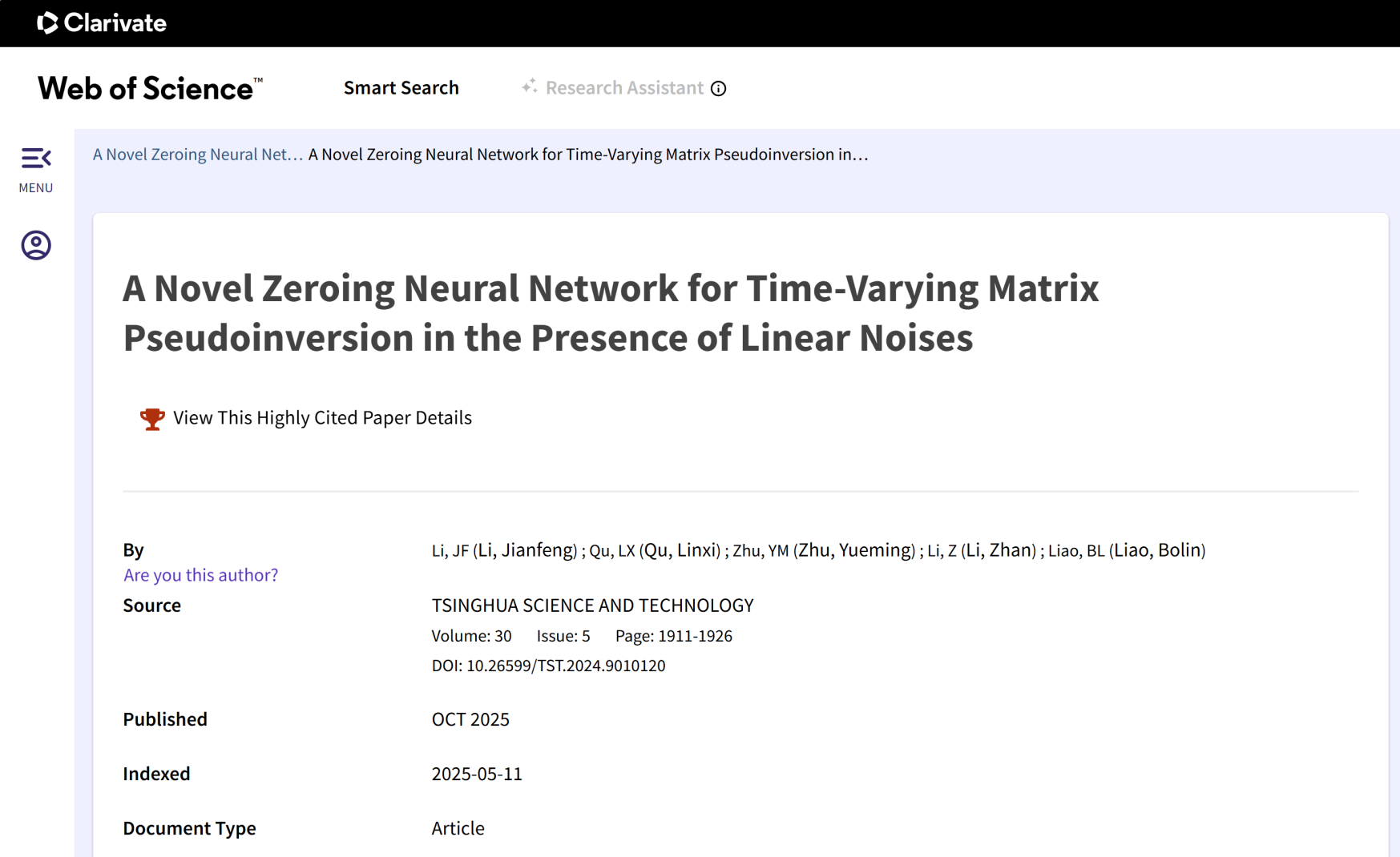Open author Zhu, Yueming profile link
1400x857 pixels.
click(x=856, y=550)
